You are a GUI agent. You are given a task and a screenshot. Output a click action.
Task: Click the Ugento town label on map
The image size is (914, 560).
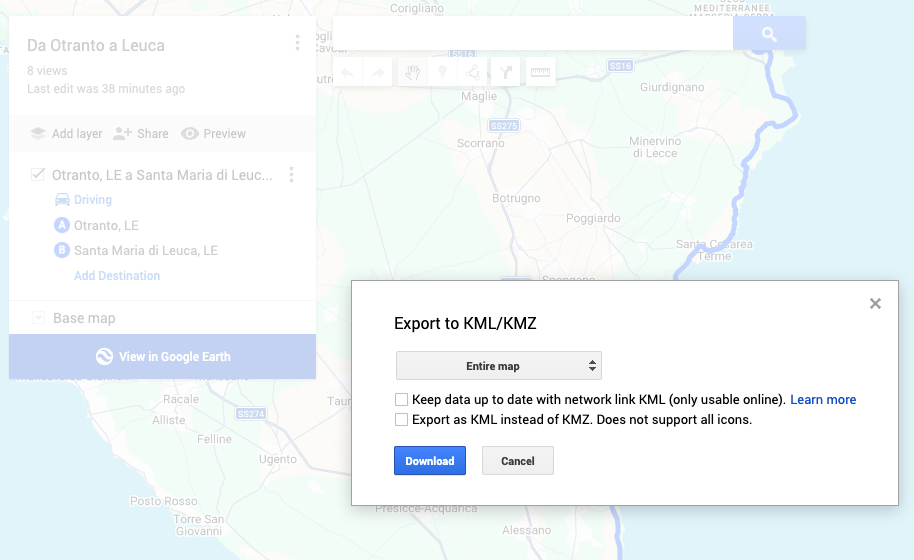pos(278,459)
